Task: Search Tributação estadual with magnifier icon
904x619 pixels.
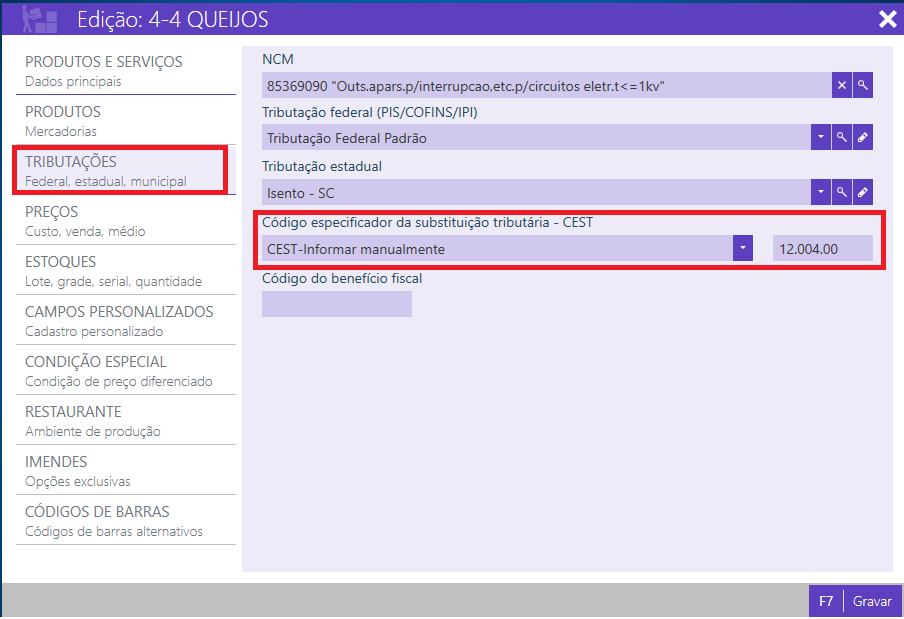Action: [842, 191]
